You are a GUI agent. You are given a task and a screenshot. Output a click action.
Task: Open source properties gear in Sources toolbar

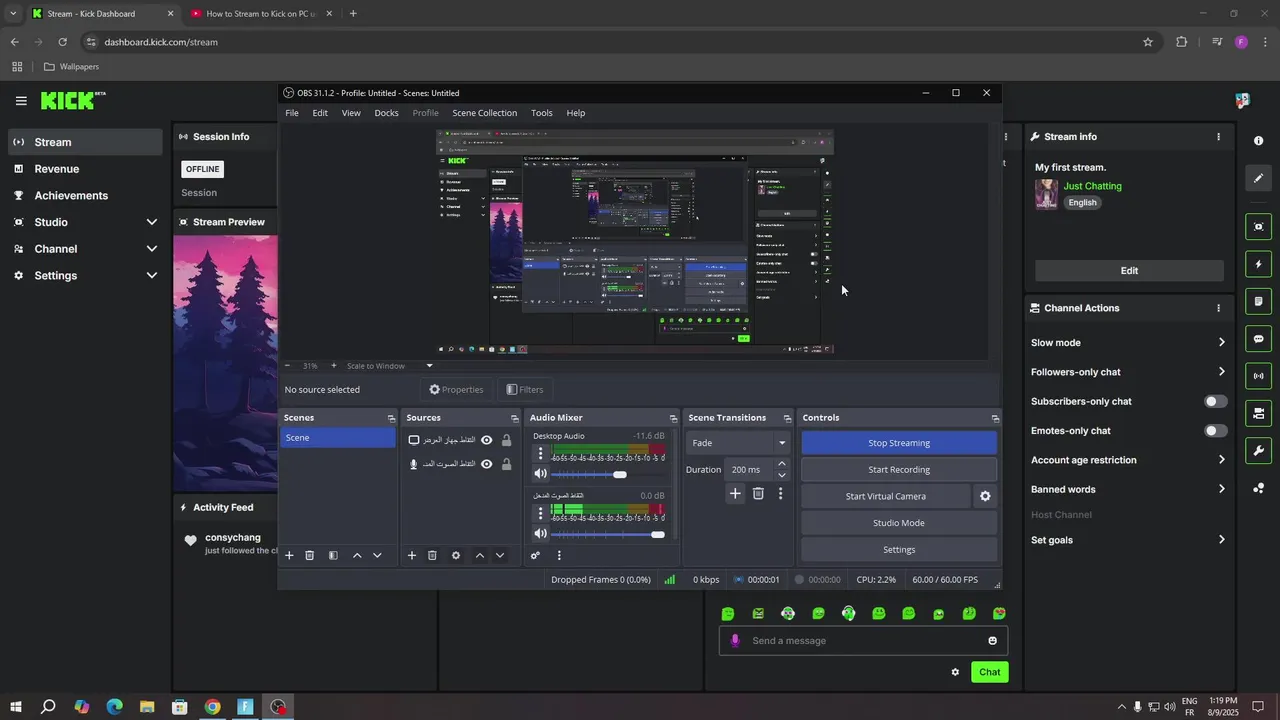point(456,555)
